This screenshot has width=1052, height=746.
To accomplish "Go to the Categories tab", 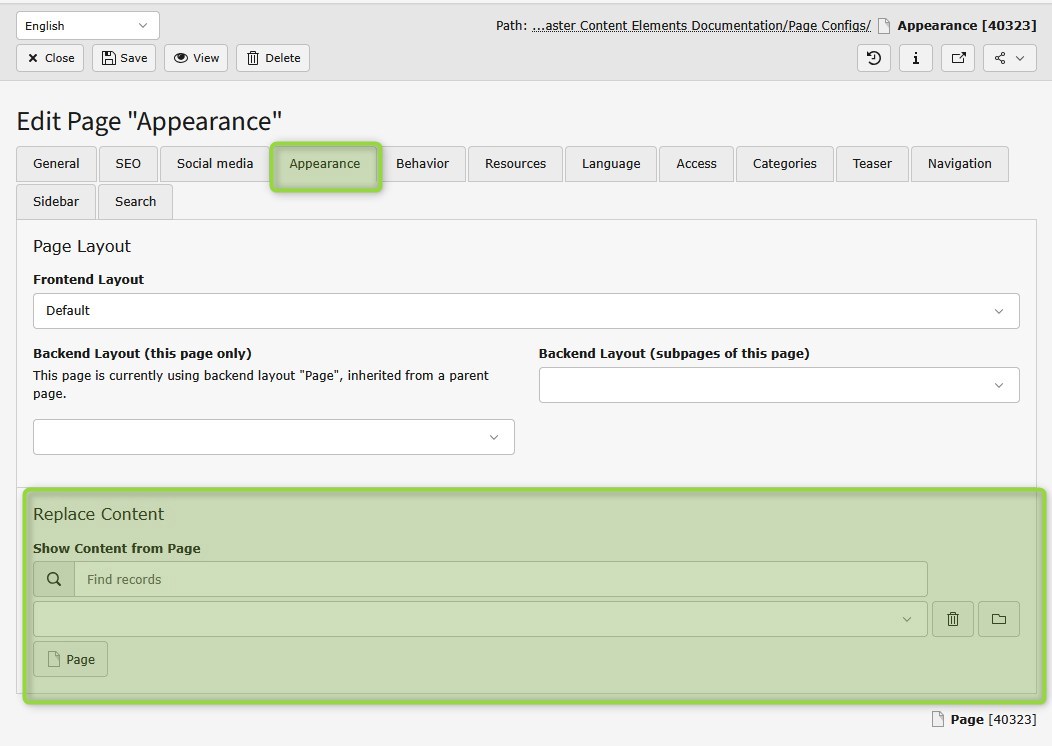I will [x=784, y=164].
